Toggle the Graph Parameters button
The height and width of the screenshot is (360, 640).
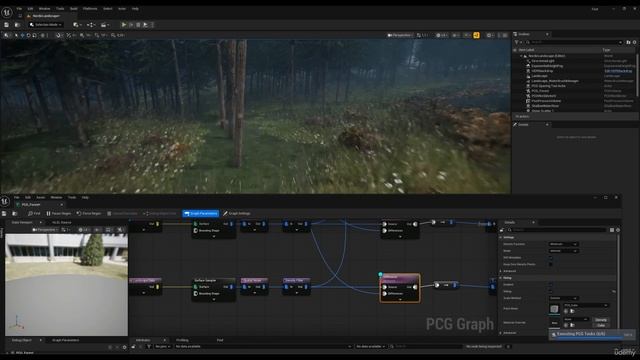click(200, 213)
